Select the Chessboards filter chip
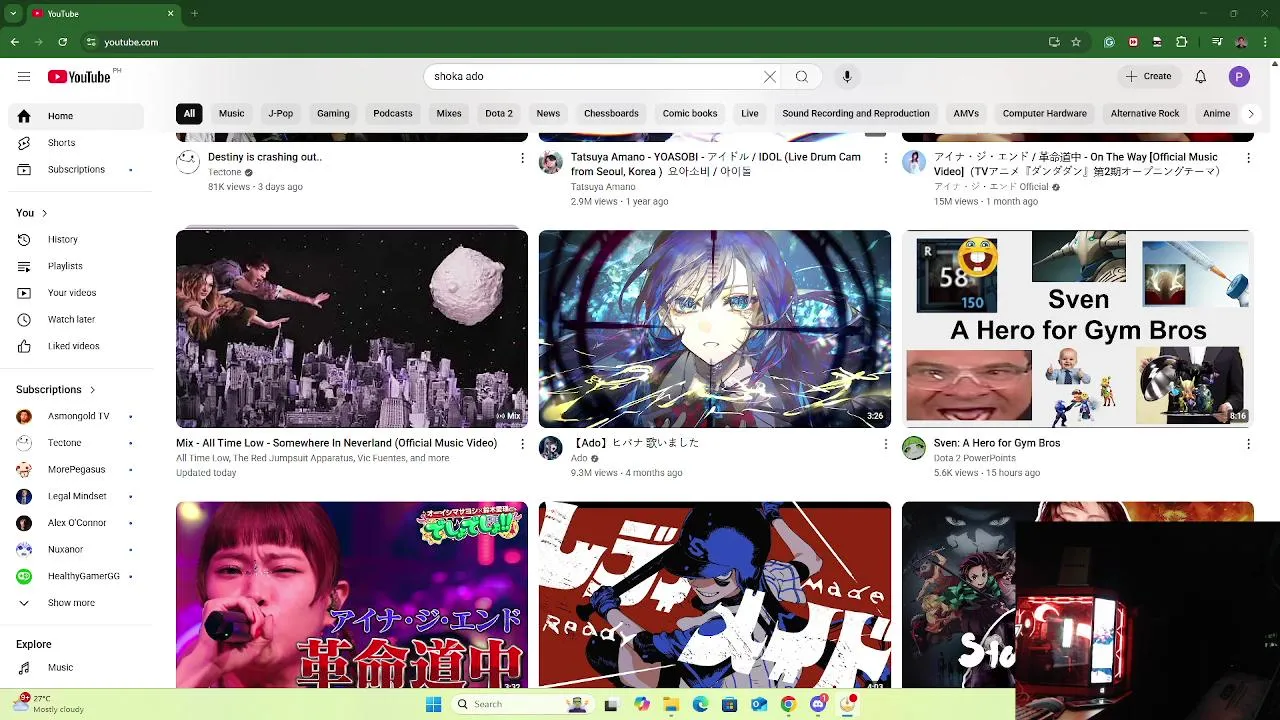 point(611,114)
